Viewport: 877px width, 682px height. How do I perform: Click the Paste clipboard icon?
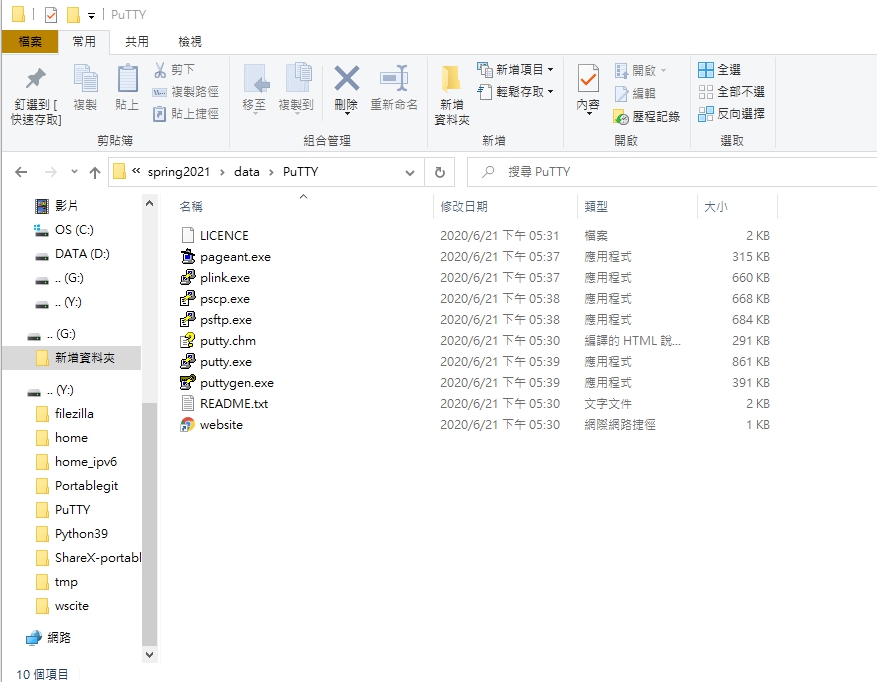(128, 78)
